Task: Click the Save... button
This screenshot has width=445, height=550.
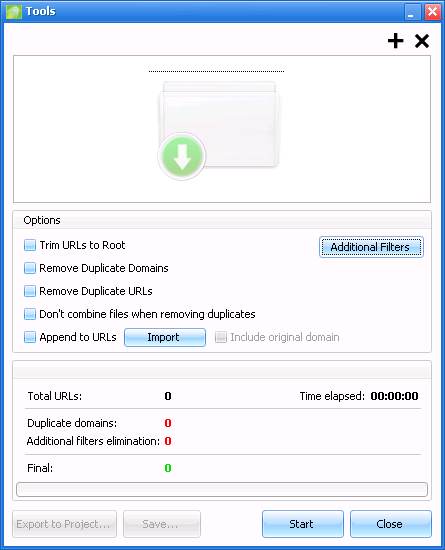Action: (162, 524)
